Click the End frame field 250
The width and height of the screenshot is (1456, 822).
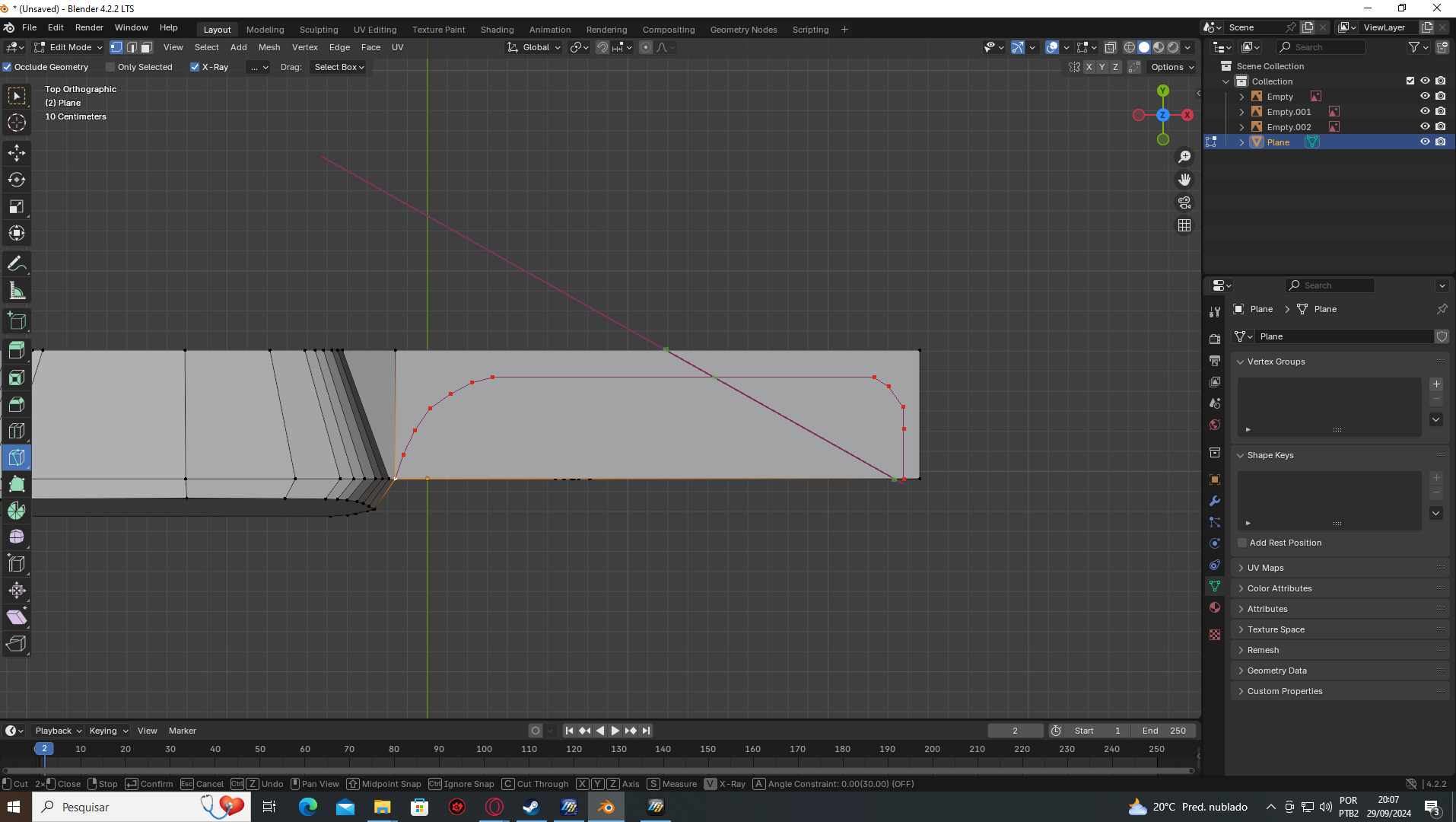(x=1164, y=731)
